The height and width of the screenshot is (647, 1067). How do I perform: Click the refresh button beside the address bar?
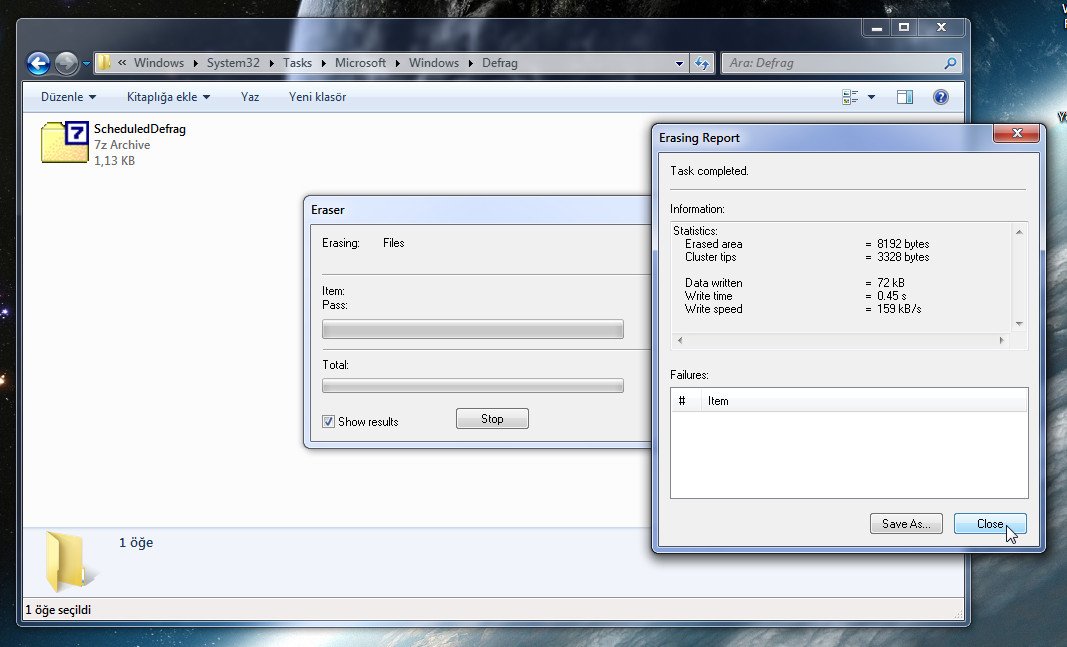702,63
